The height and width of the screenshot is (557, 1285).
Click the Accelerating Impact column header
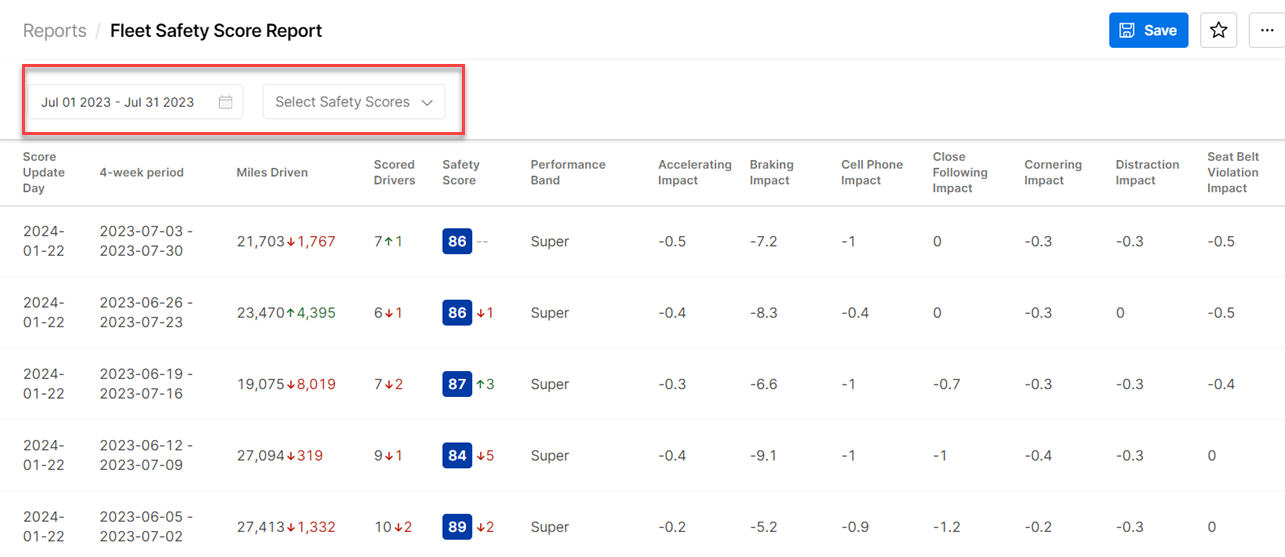[695, 172]
